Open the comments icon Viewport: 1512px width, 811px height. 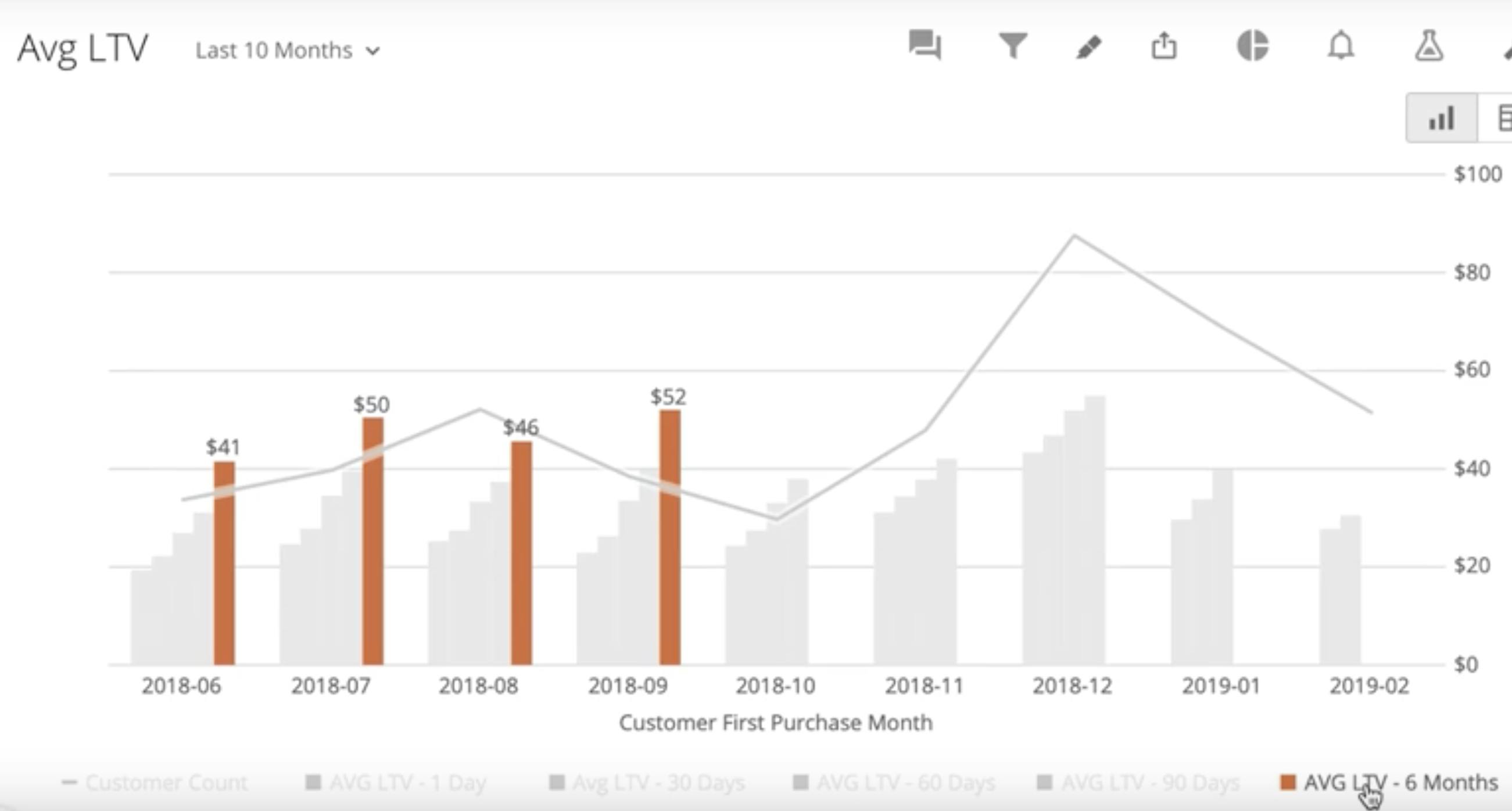(x=925, y=45)
